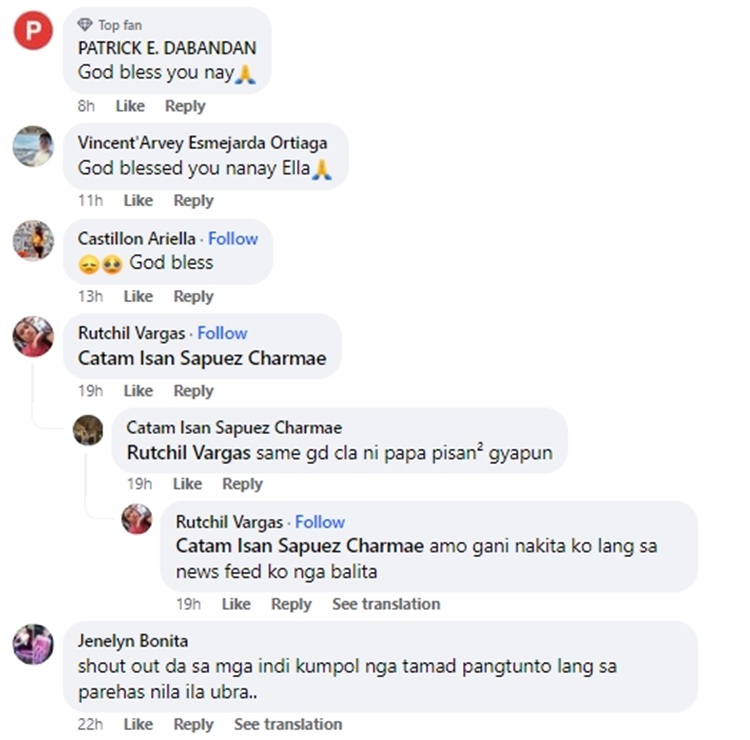Viewport: 750px width, 740px height.
Task: See translation of Rutchil Vargas's news feed reply
Action: click(386, 604)
